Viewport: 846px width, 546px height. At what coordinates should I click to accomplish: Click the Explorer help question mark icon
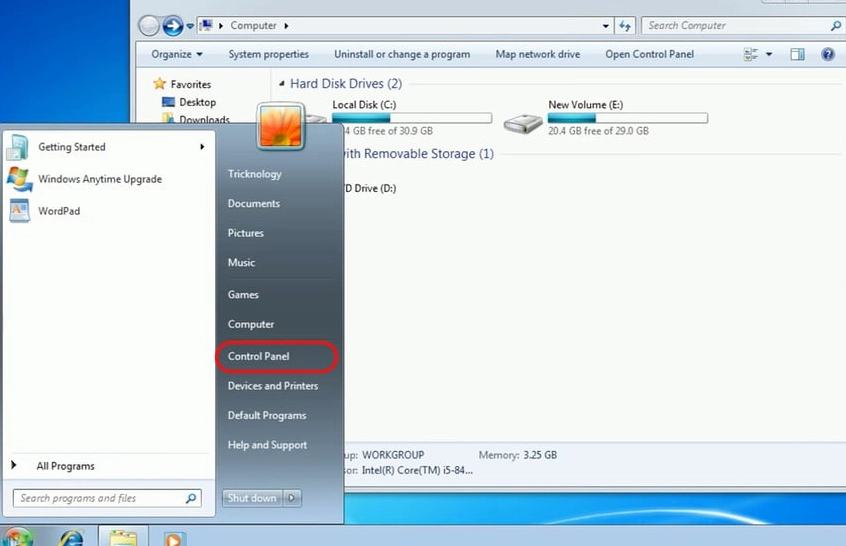click(828, 54)
